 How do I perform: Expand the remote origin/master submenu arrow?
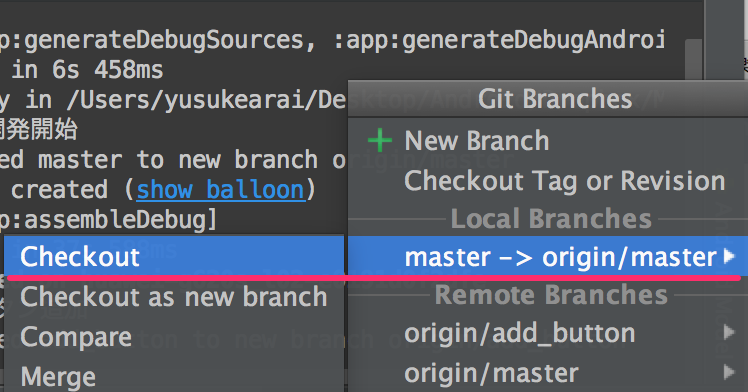click(728, 371)
